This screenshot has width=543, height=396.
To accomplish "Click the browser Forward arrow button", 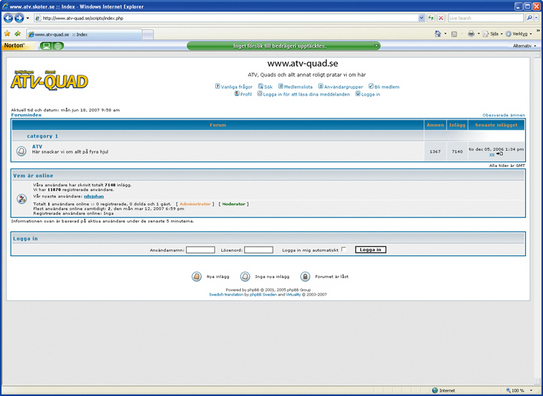I will pos(19,18).
